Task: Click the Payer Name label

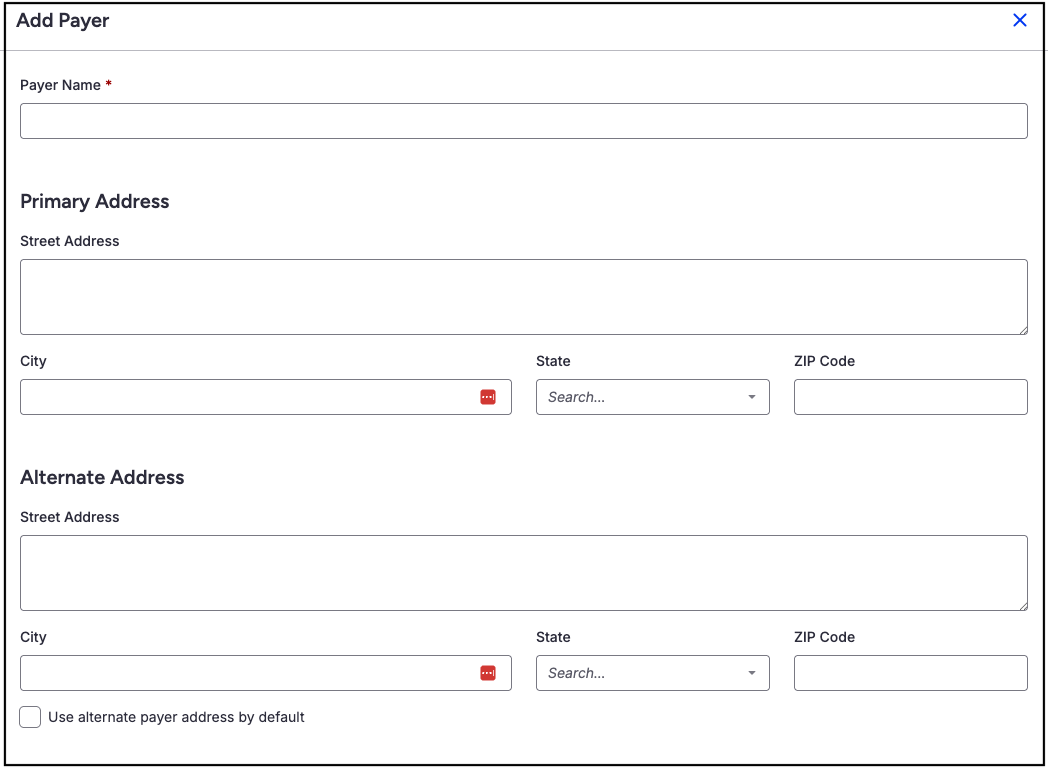Action: point(60,85)
